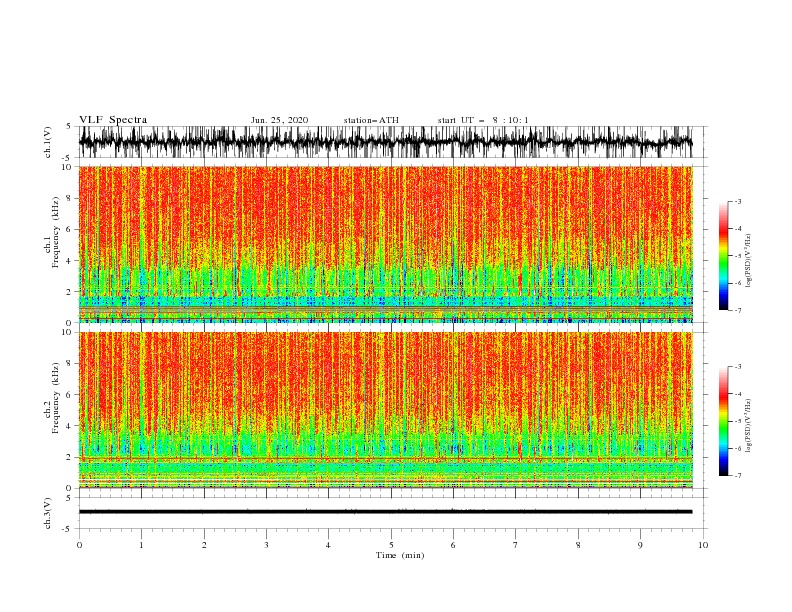This screenshot has height=612, width=792.
Task: Click time axis tick label "10"
Action: click(x=703, y=545)
